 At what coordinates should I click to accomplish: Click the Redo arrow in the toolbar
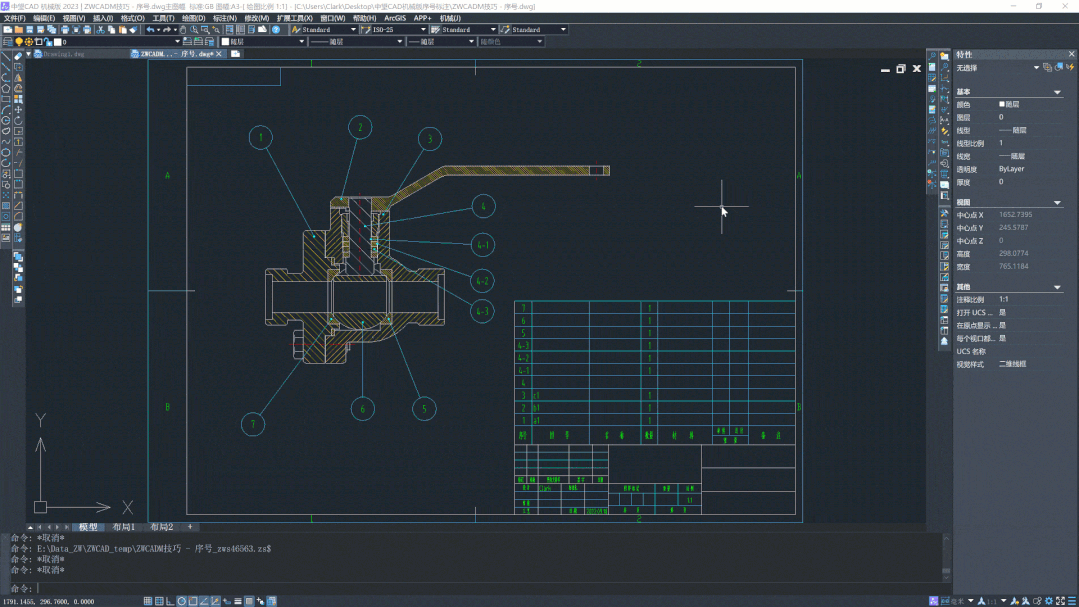point(168,30)
